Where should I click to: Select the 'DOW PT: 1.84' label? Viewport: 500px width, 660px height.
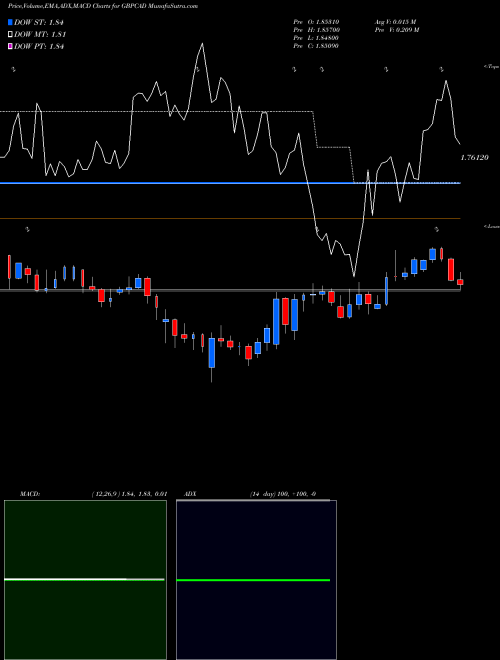click(39, 46)
